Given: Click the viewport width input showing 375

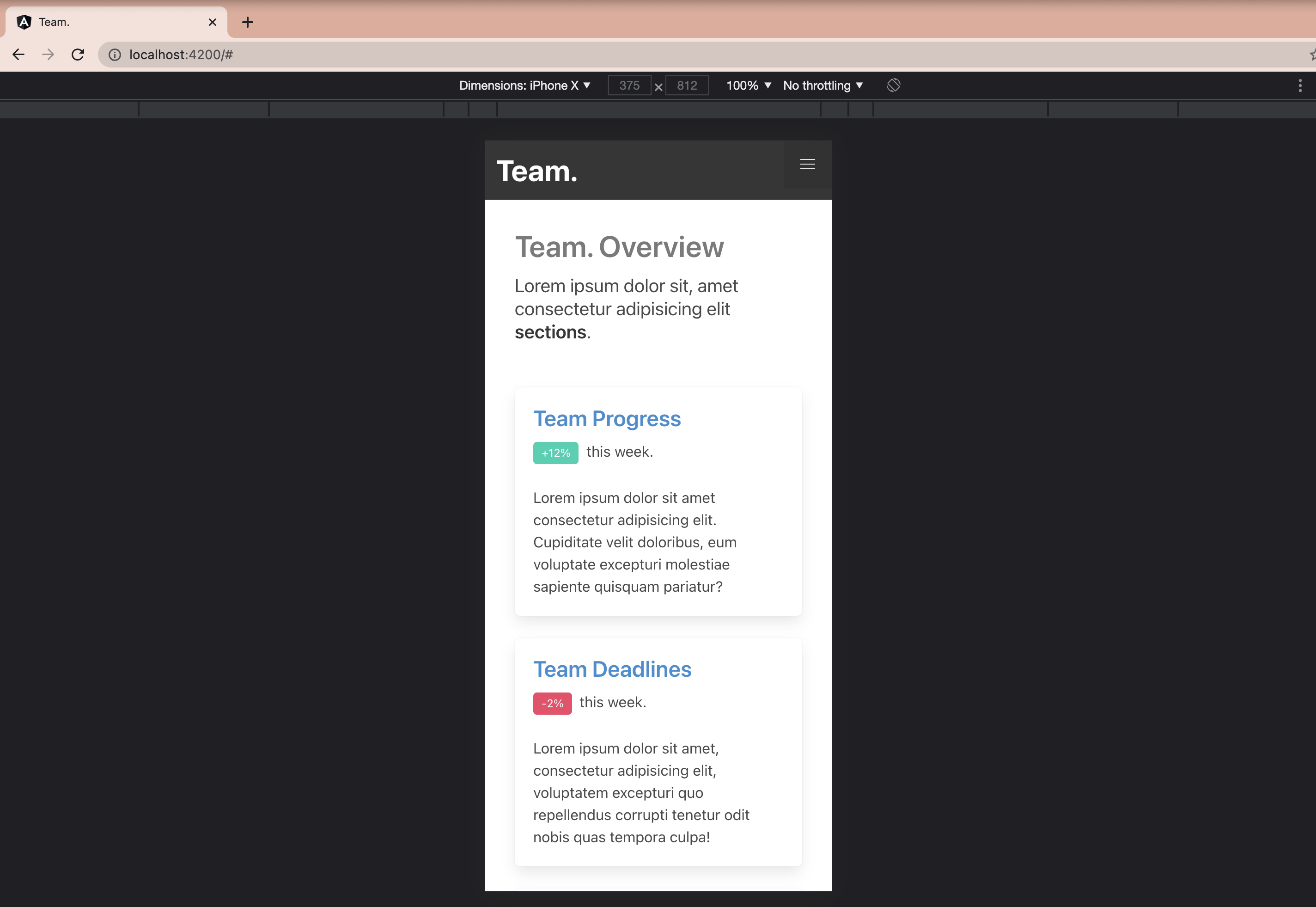Looking at the screenshot, I should click(x=629, y=85).
